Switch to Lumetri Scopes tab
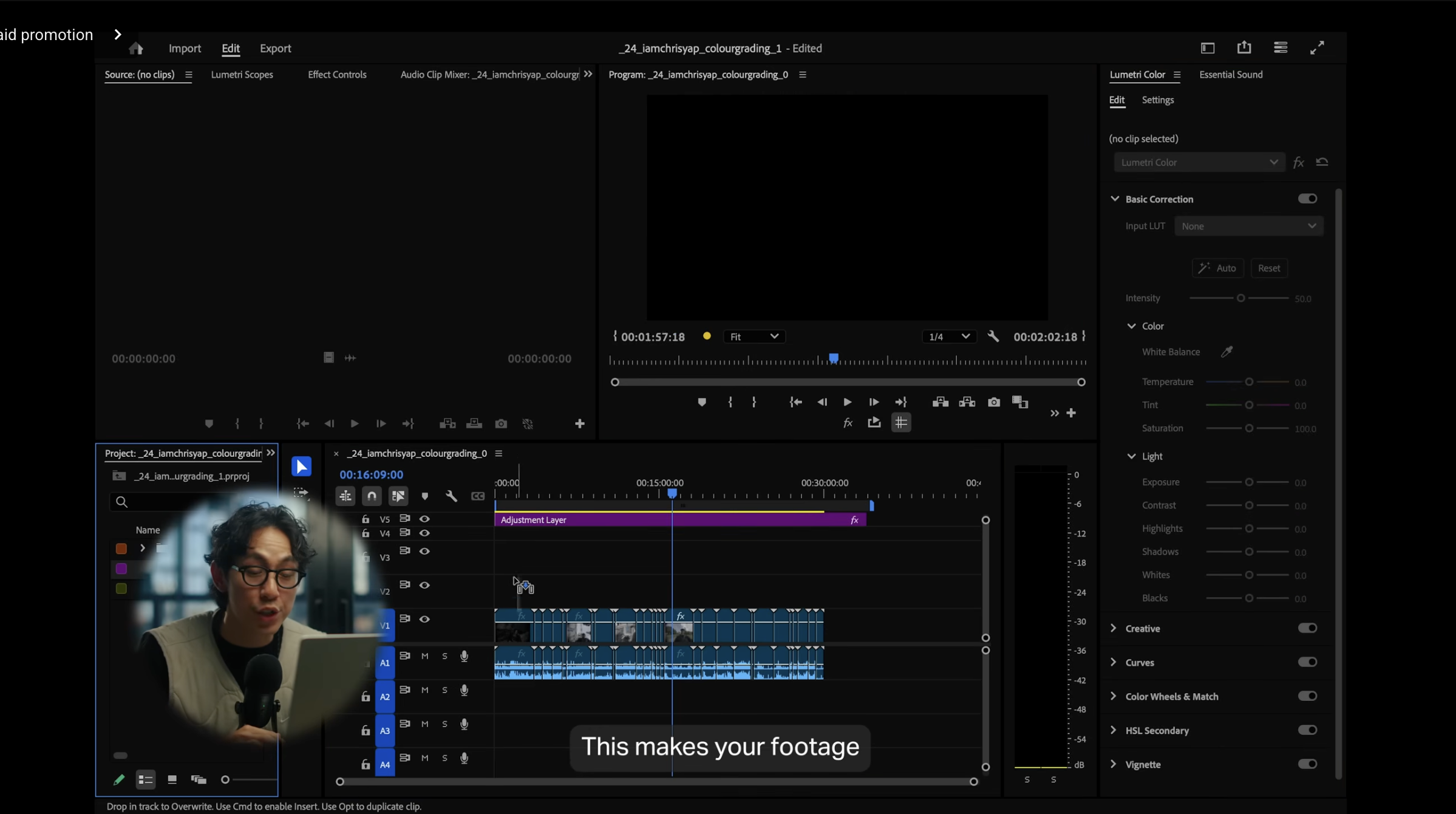 pyautogui.click(x=242, y=74)
